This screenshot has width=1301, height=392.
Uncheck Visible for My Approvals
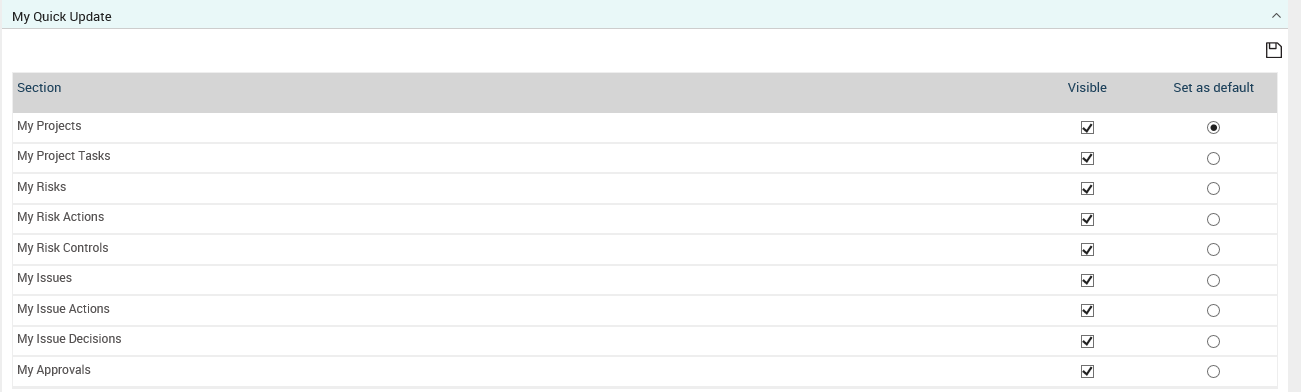[x=1087, y=372]
